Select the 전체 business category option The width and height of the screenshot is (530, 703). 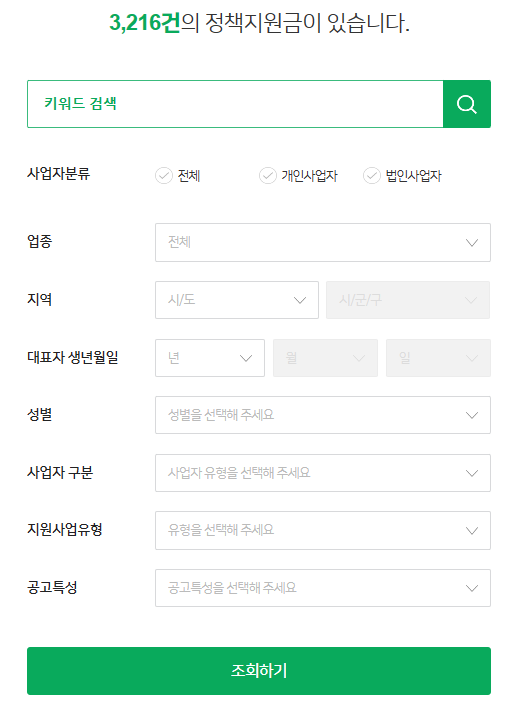click(178, 175)
